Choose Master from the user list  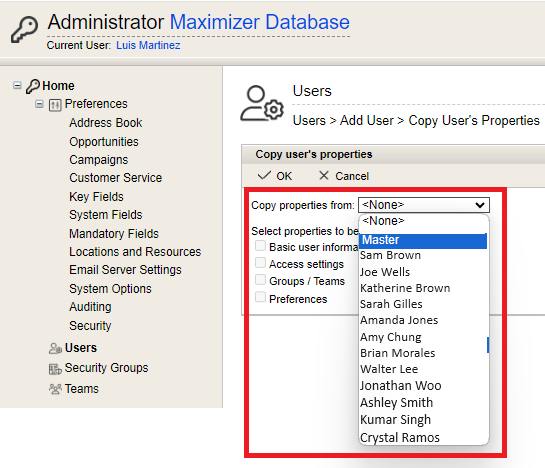[x=423, y=241]
